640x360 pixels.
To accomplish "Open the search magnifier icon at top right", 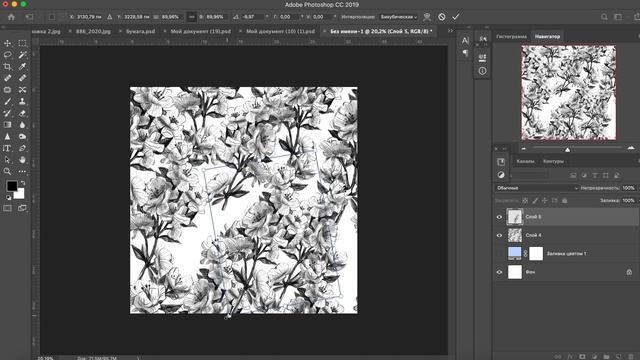I will click(x=604, y=17).
